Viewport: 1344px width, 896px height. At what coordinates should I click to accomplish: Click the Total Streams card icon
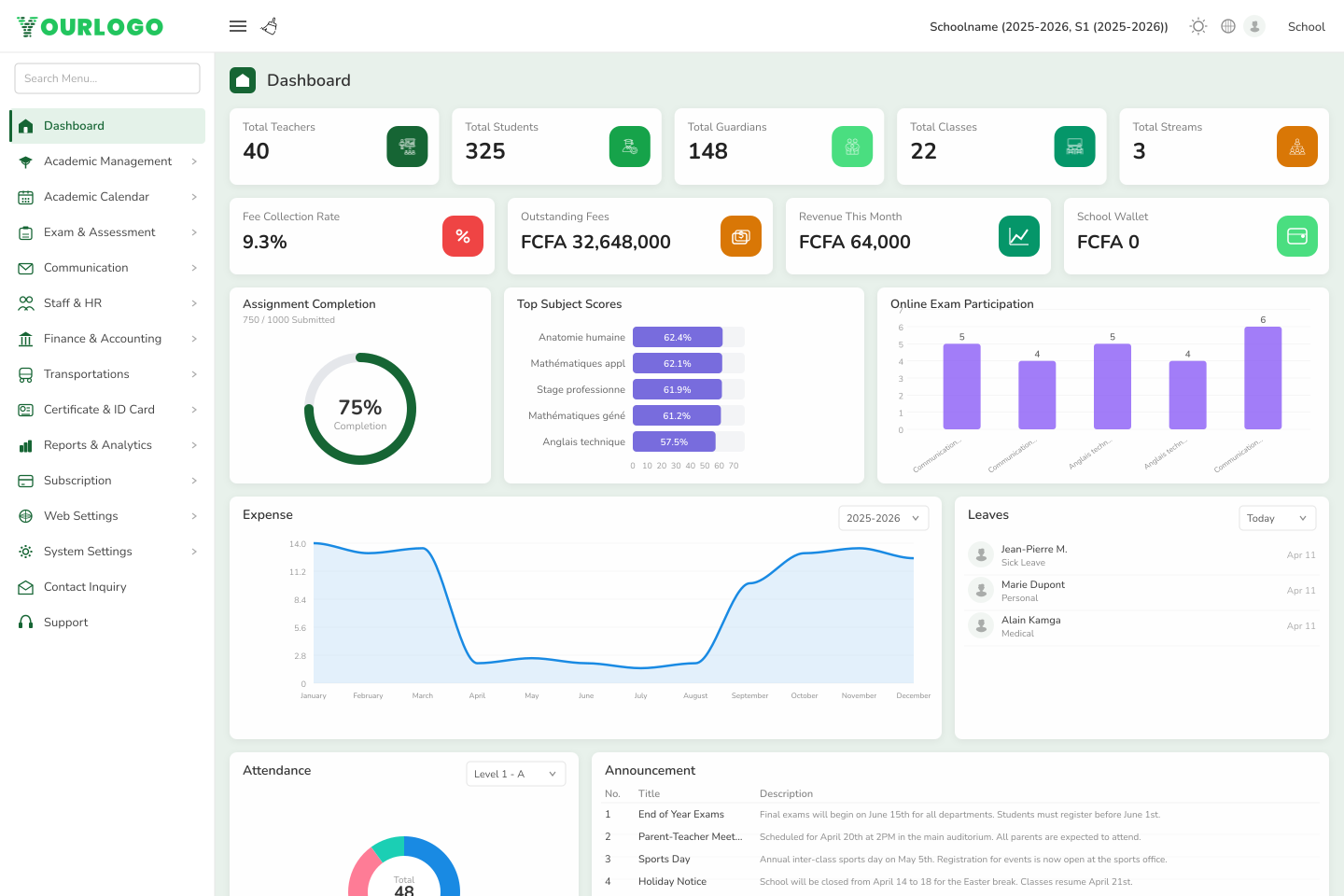1297,147
